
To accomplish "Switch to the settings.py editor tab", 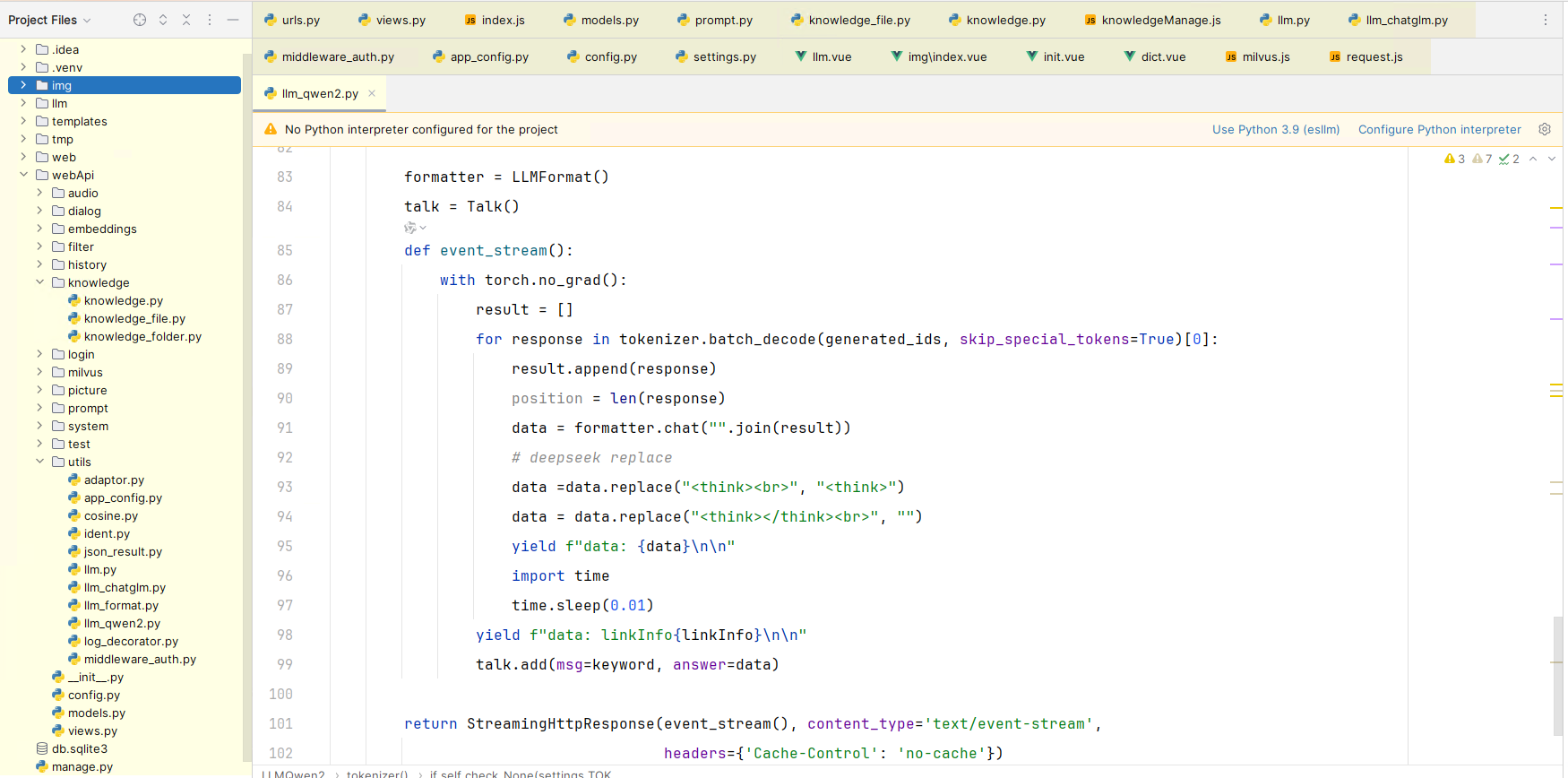I will click(x=724, y=56).
